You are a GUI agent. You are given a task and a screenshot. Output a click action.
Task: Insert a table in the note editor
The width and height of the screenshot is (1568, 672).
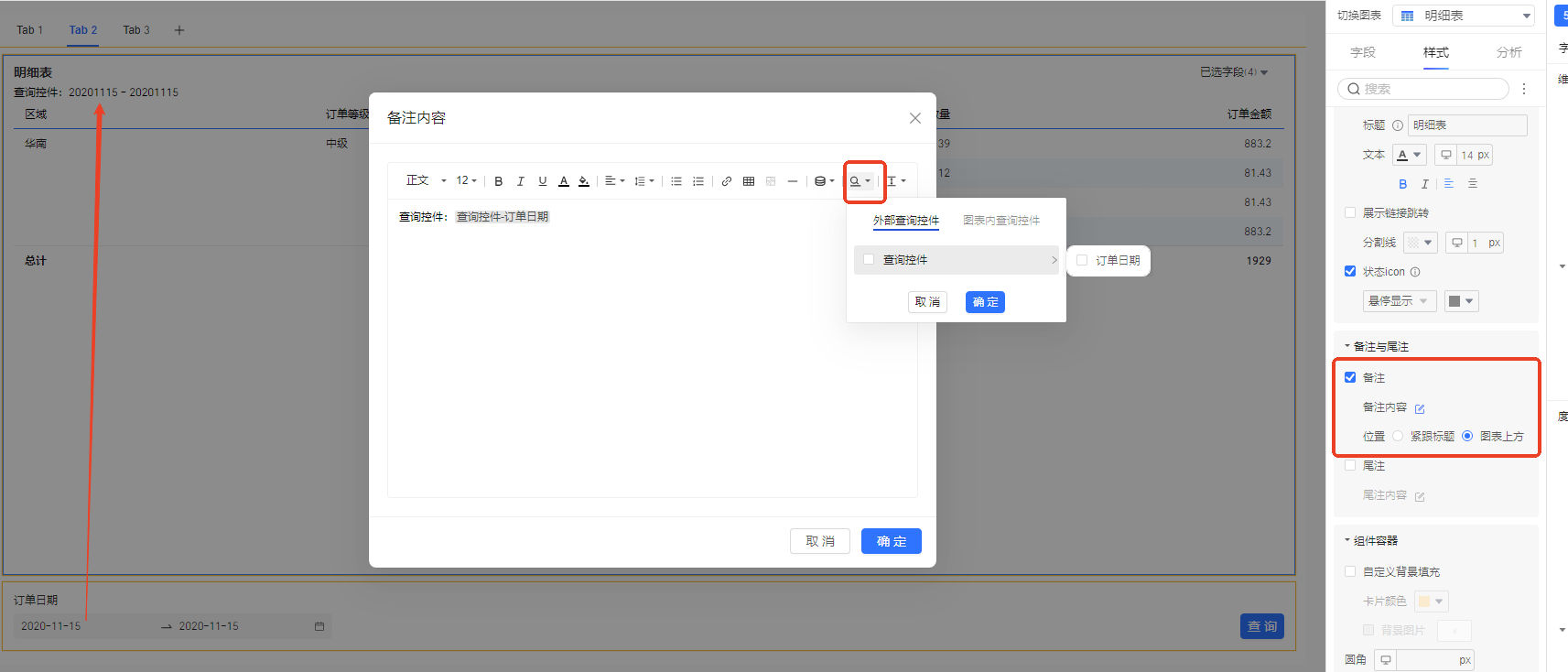pyautogui.click(x=749, y=181)
